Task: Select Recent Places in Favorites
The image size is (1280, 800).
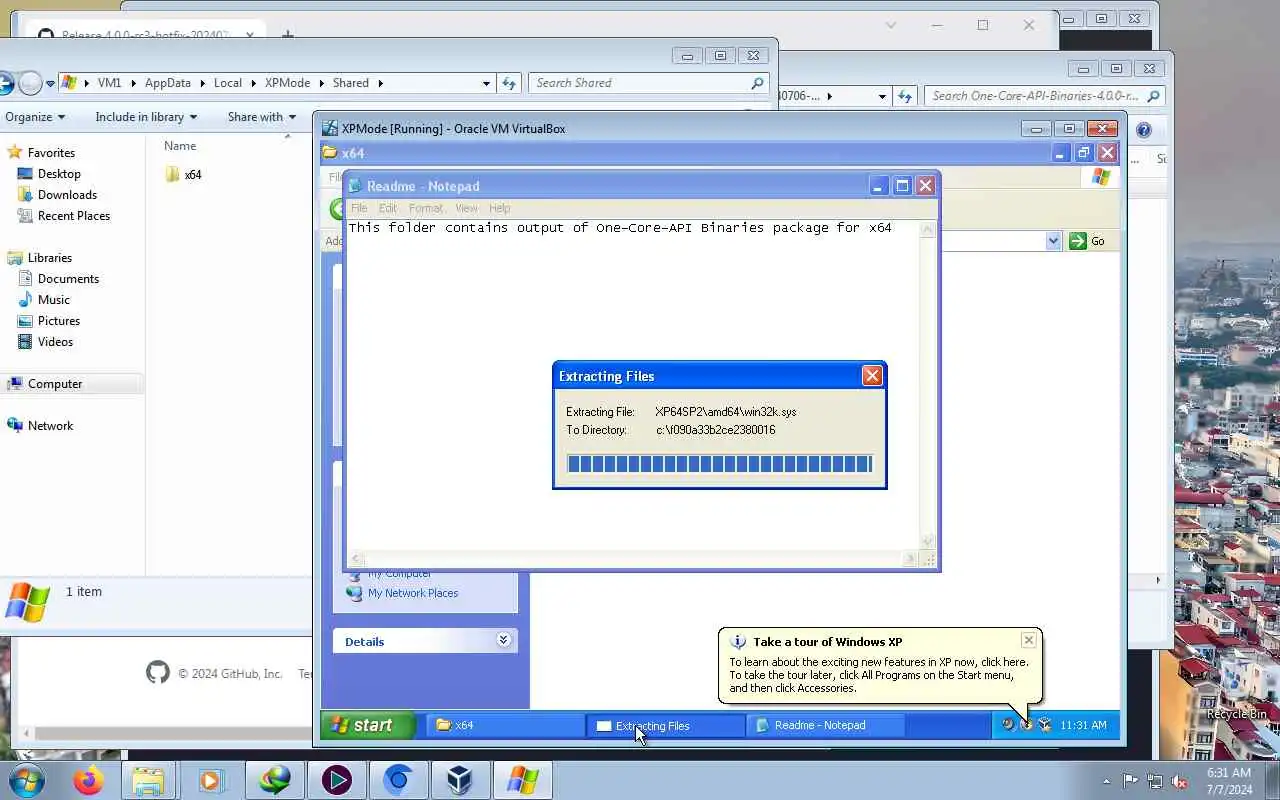Action: pos(74,216)
